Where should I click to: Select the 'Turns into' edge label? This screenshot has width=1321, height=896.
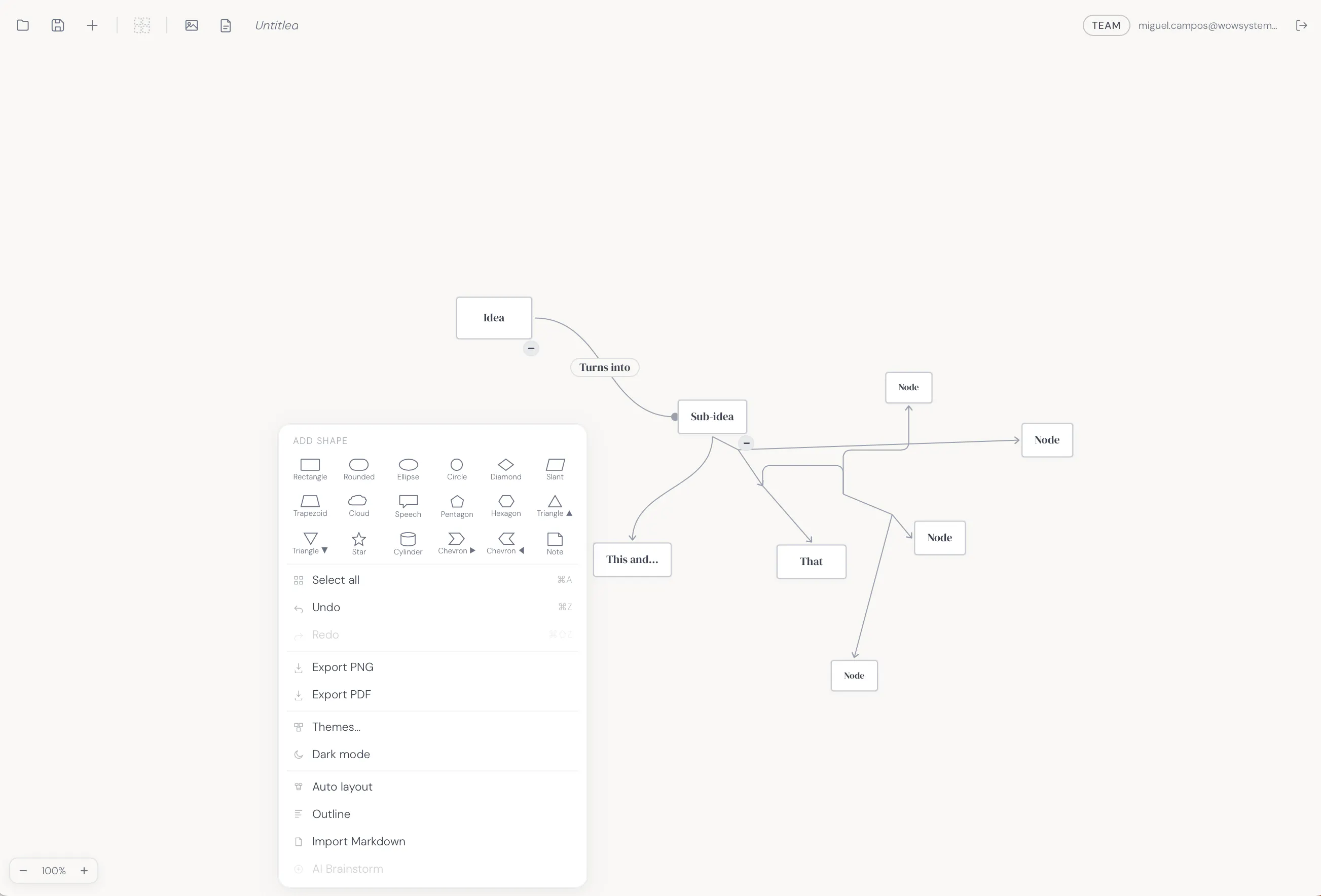click(605, 367)
